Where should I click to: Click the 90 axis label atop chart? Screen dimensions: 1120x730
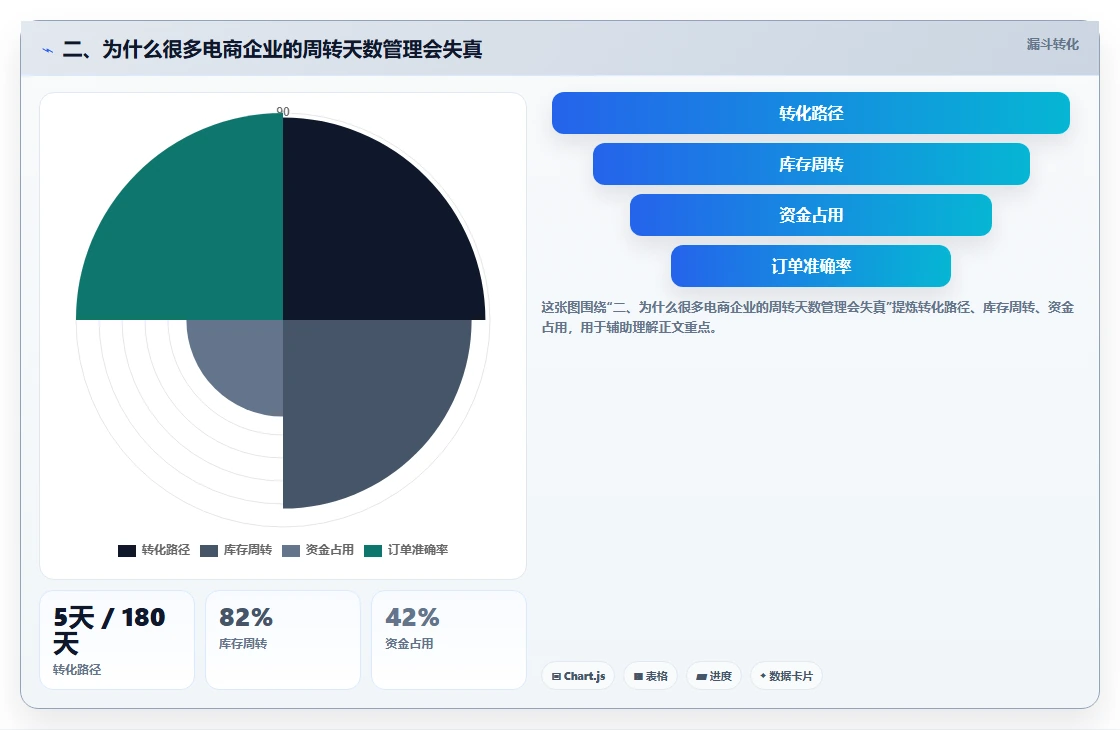click(x=283, y=111)
